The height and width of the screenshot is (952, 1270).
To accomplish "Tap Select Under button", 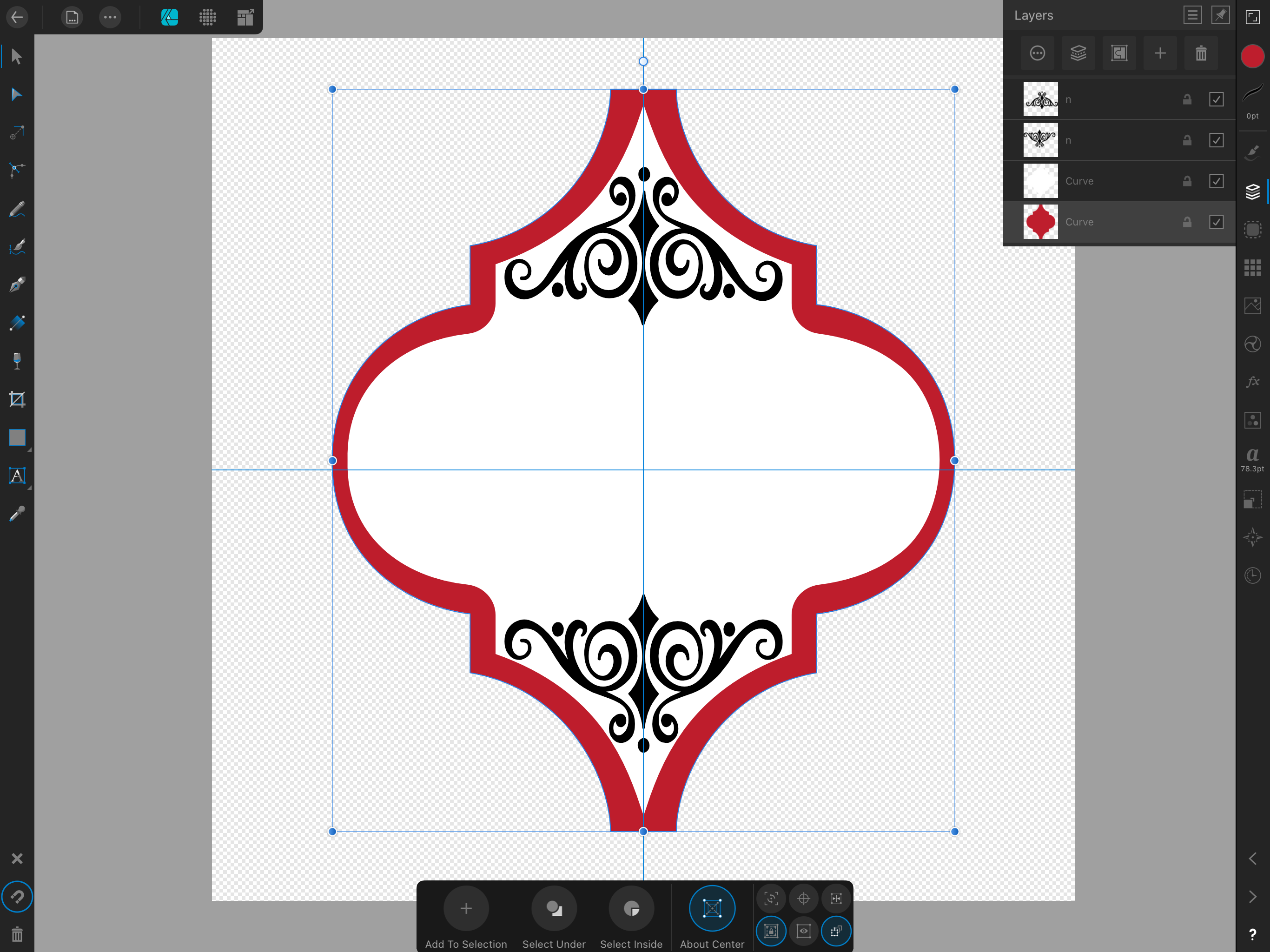I will tap(554, 917).
